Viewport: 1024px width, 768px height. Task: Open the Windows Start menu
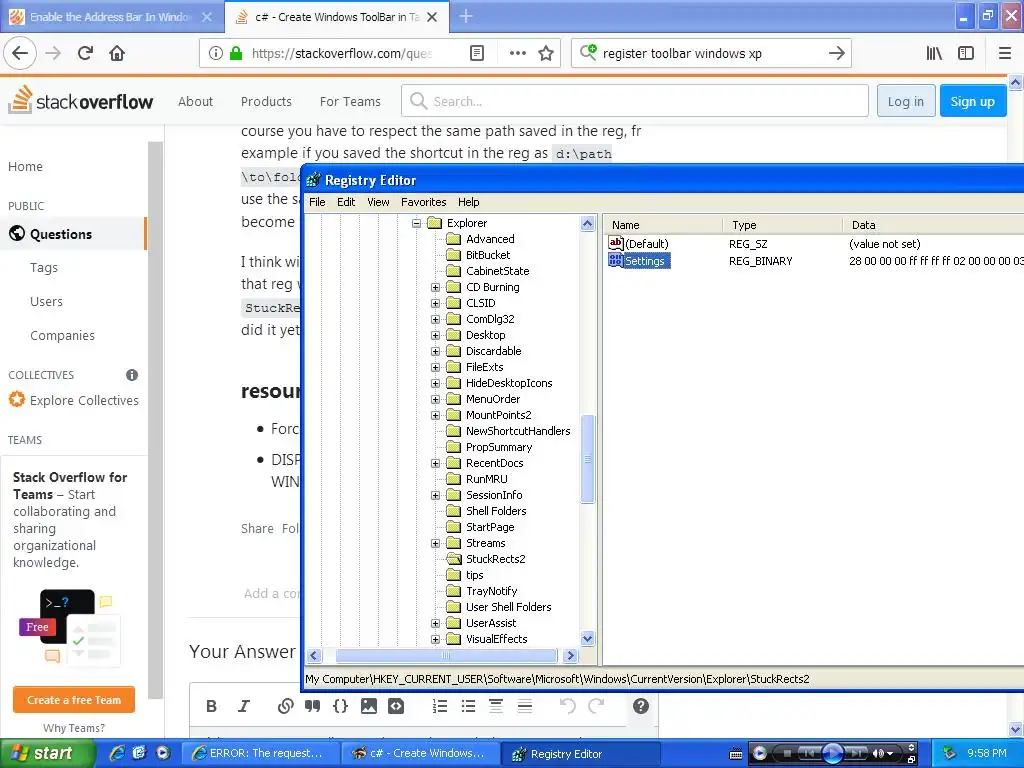[46, 754]
